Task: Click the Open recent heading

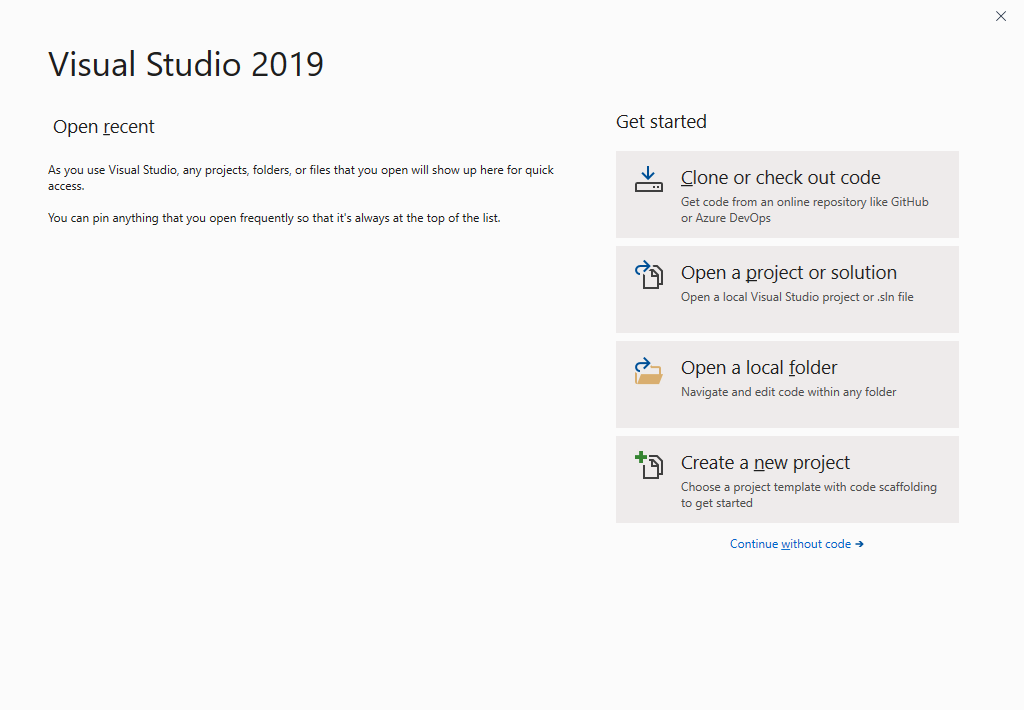Action: [104, 127]
